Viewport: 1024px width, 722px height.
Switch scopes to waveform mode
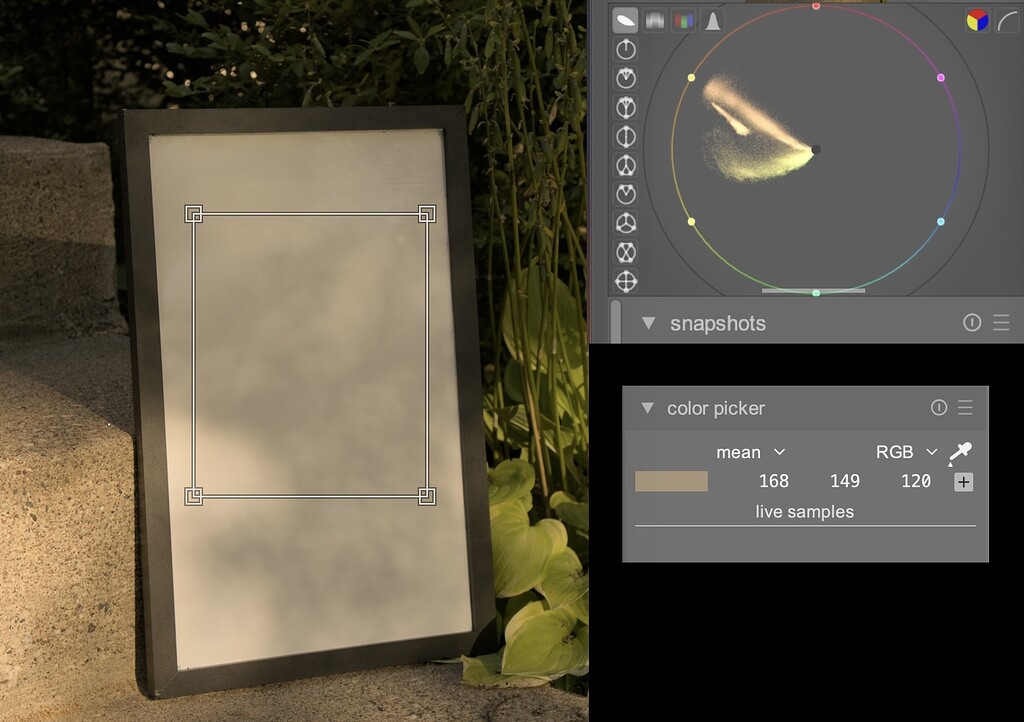coord(653,19)
